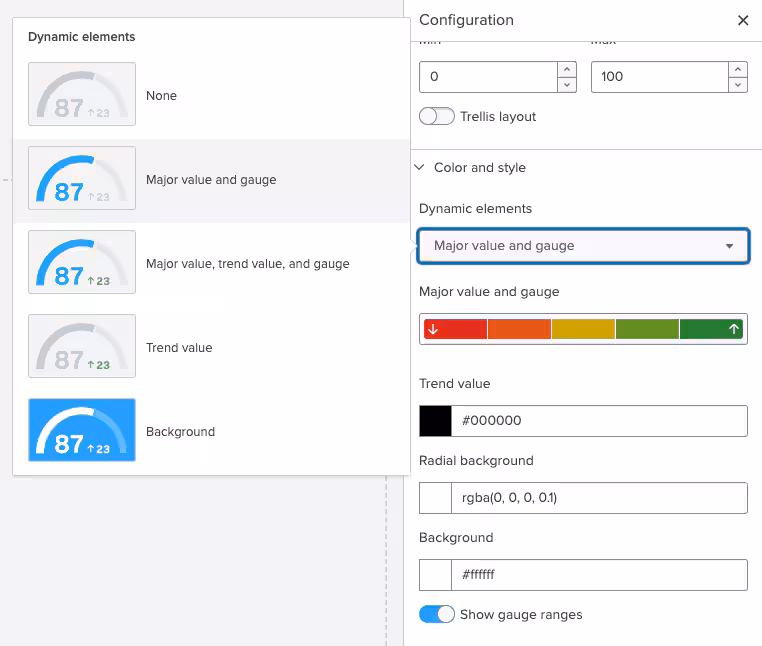The image size is (762, 646).
Task: Select the None gauge thumbnail
Action: tap(82, 95)
